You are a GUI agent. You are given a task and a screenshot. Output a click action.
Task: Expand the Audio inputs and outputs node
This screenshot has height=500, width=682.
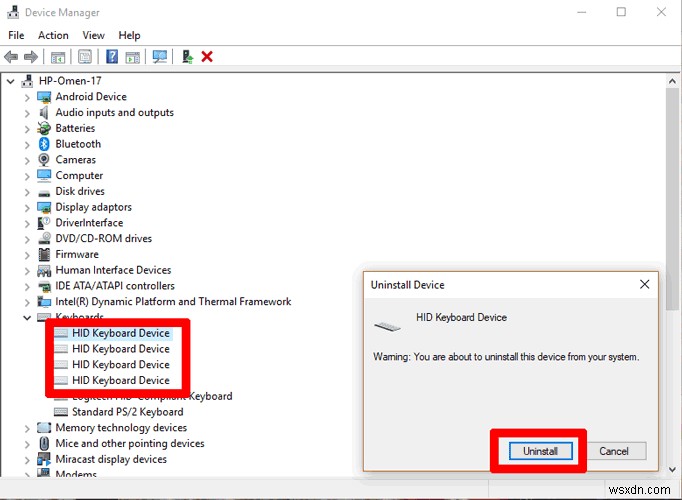tap(27, 113)
